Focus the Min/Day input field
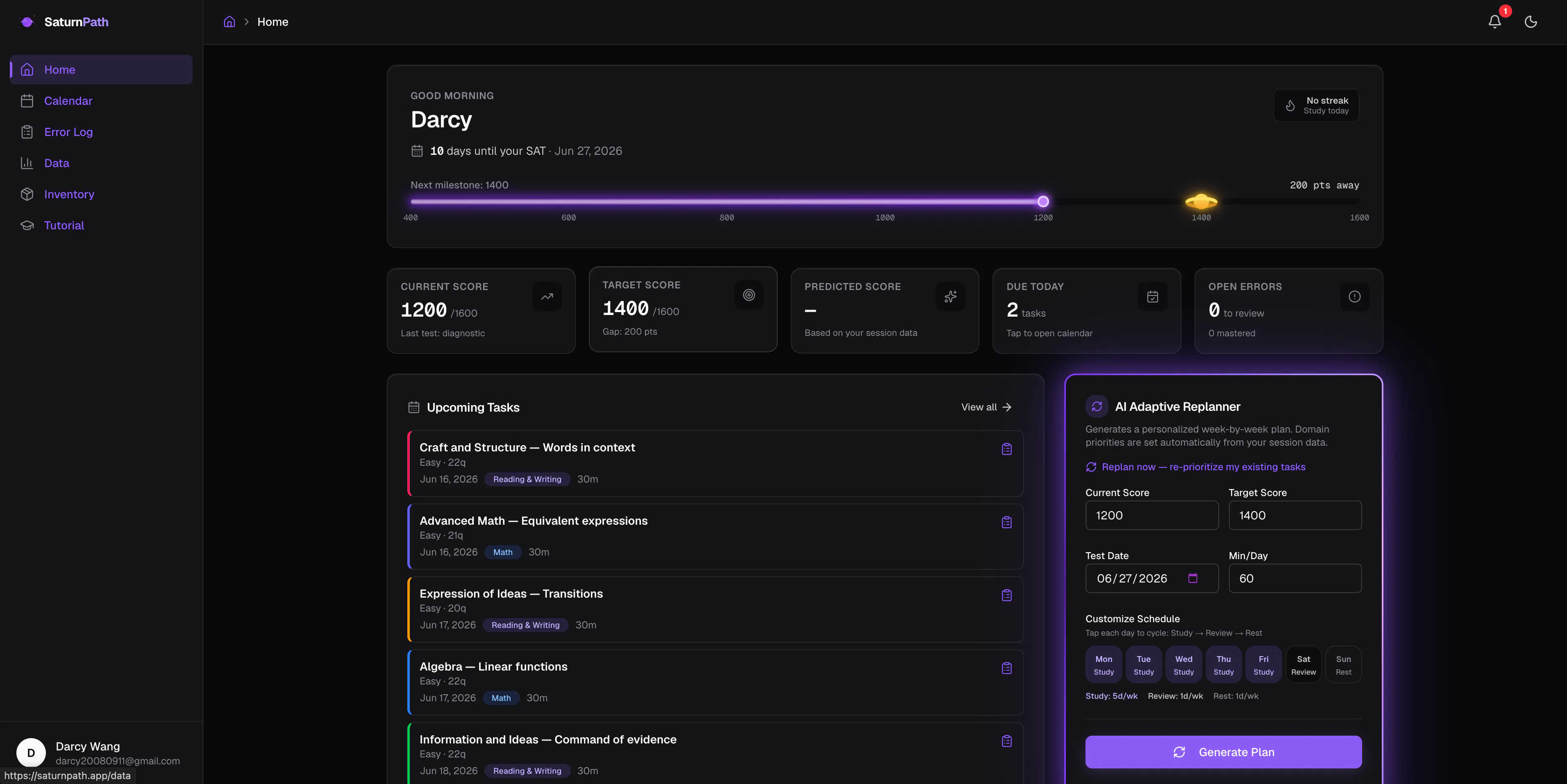The width and height of the screenshot is (1567, 784). click(x=1295, y=578)
